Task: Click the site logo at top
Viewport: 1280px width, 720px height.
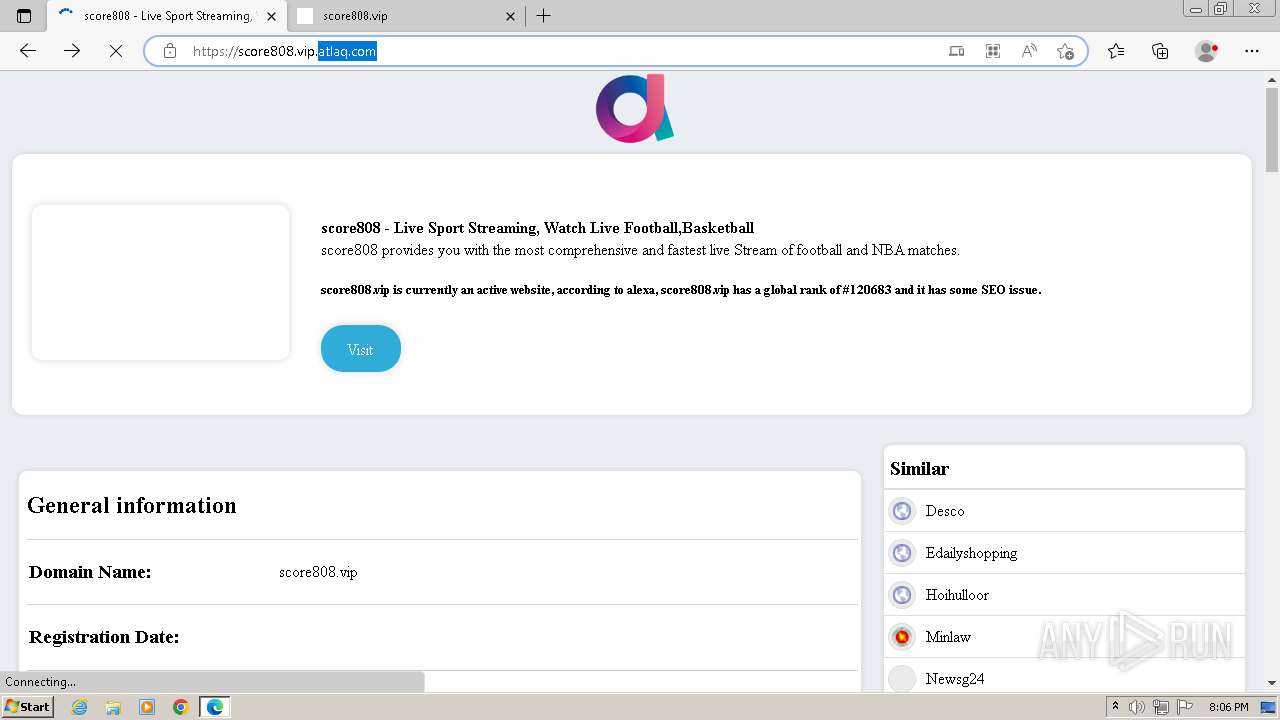Action: (634, 108)
